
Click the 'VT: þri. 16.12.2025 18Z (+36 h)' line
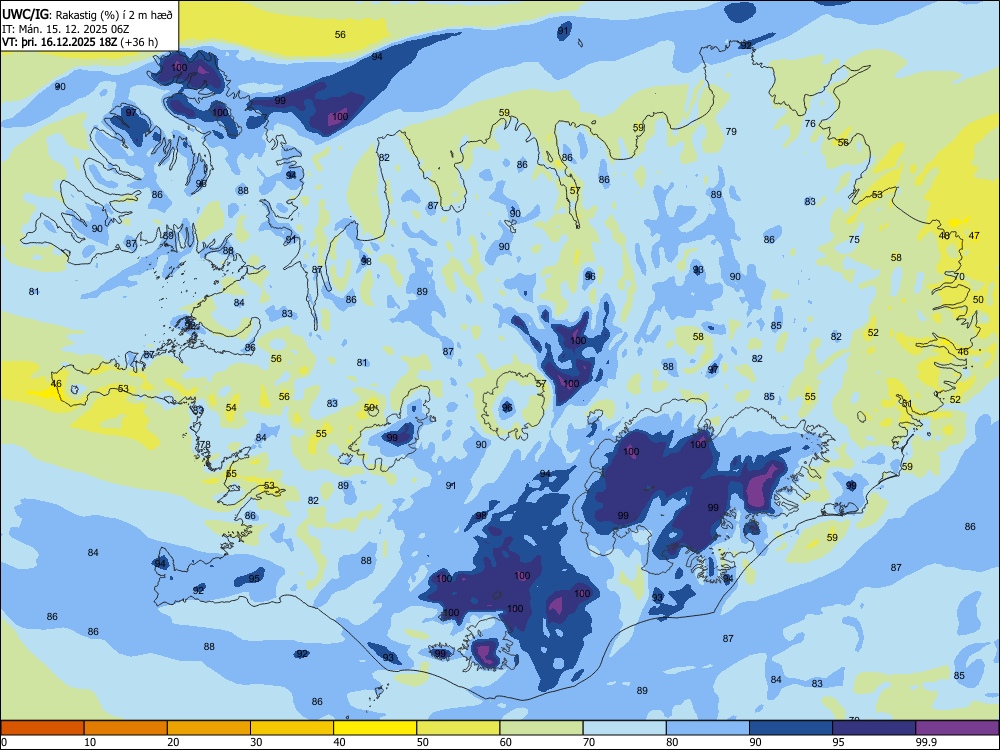tap(80, 42)
